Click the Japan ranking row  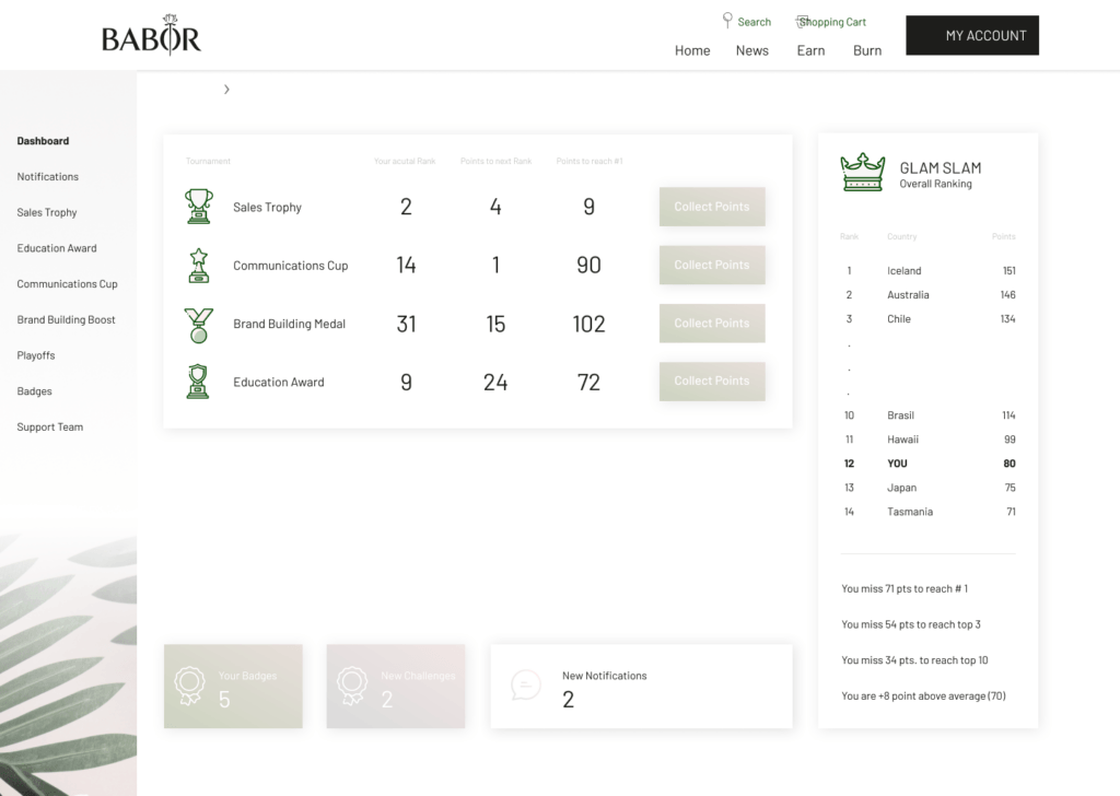[929, 487]
